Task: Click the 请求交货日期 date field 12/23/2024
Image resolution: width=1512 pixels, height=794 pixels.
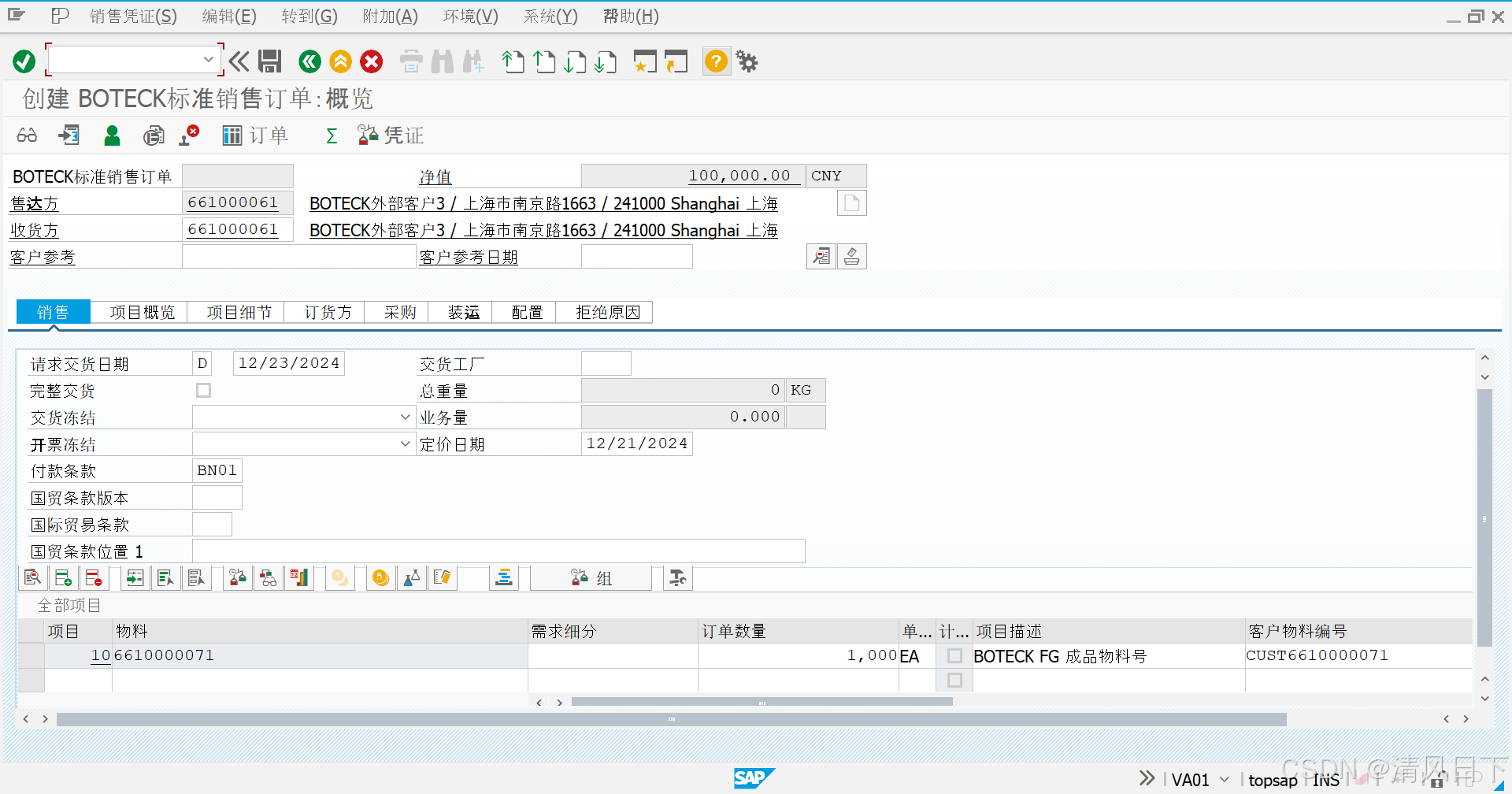Action: click(x=289, y=363)
